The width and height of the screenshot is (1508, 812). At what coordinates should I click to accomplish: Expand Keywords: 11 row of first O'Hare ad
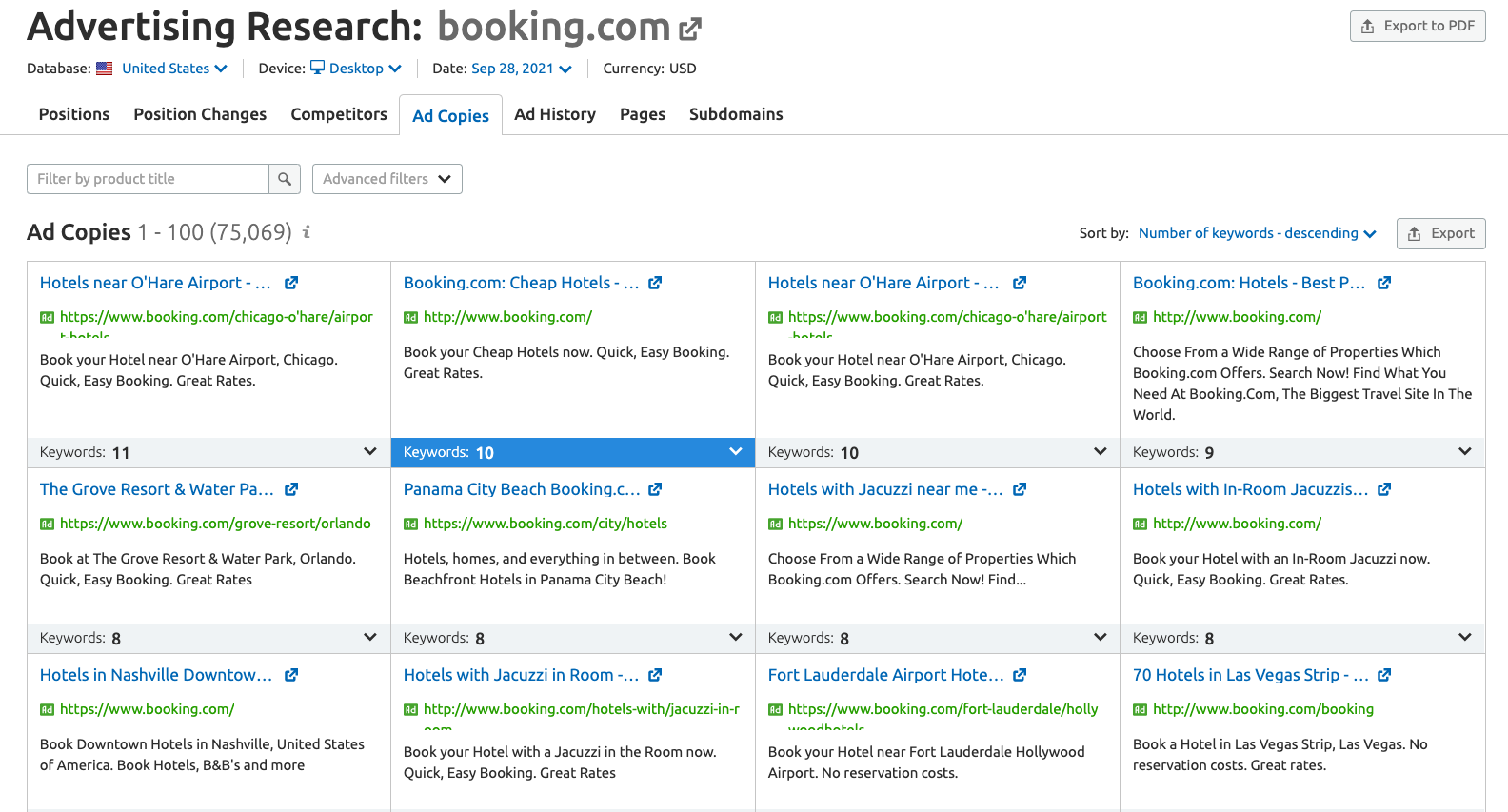pos(208,452)
